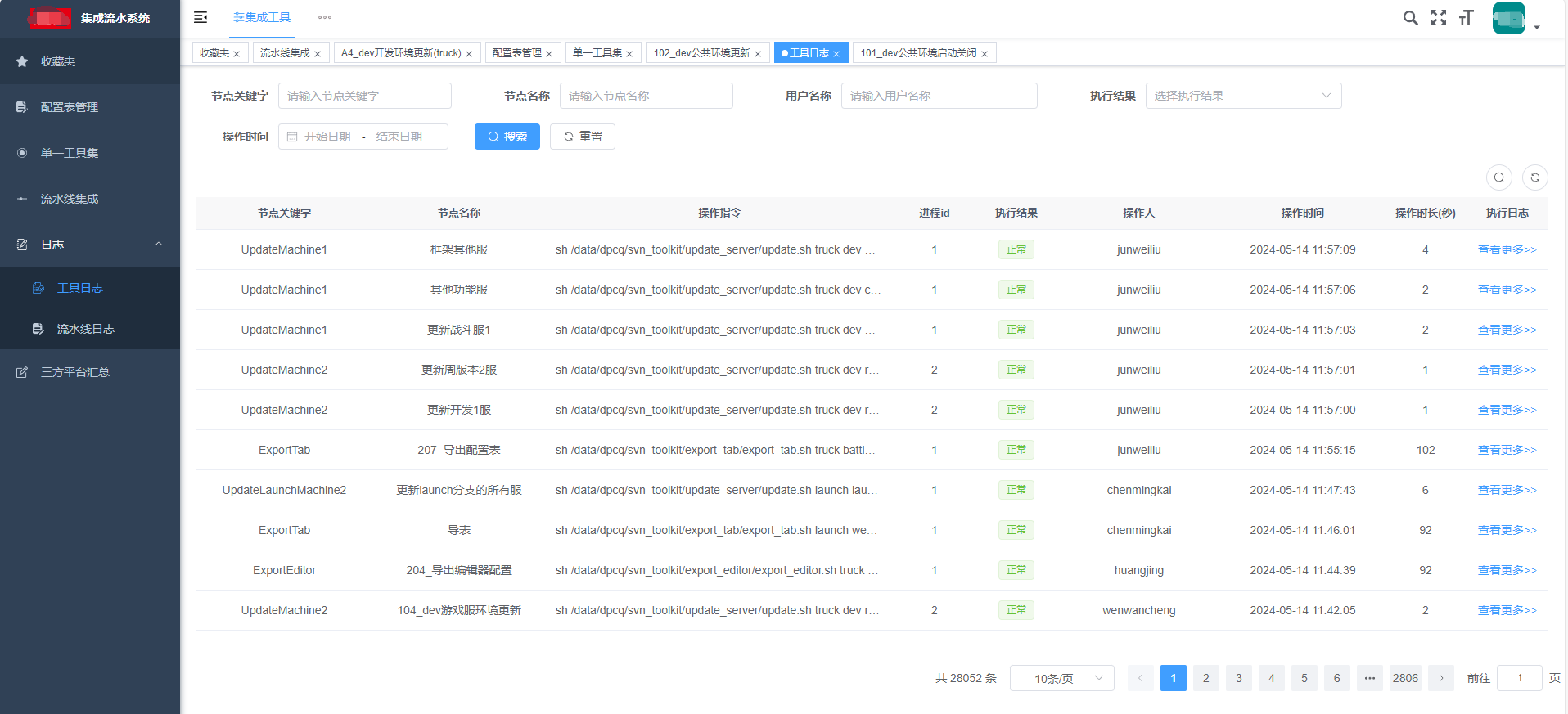Close the 收藏夹 tab

click(x=237, y=54)
